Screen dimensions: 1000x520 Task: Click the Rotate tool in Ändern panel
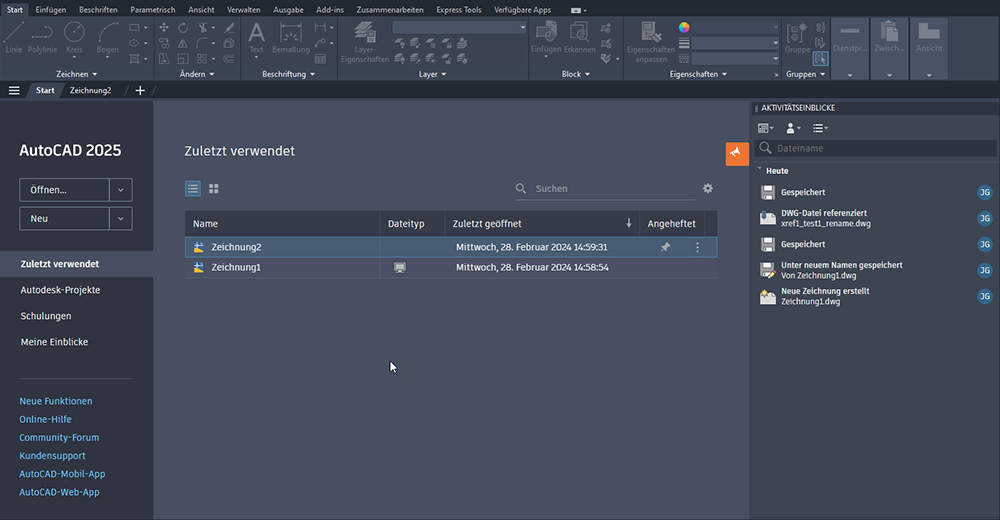point(183,27)
